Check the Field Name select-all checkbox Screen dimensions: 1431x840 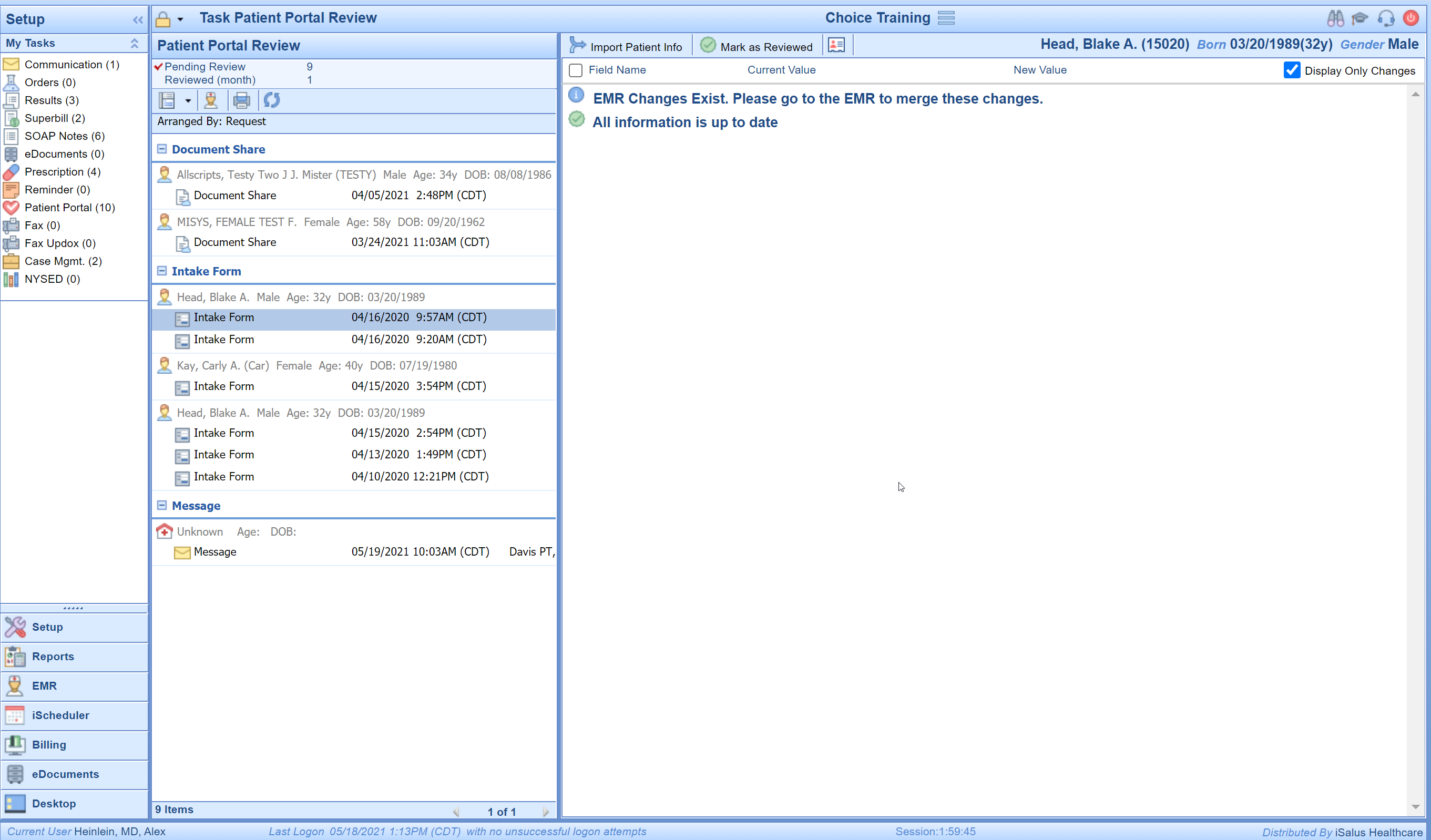tap(575, 70)
